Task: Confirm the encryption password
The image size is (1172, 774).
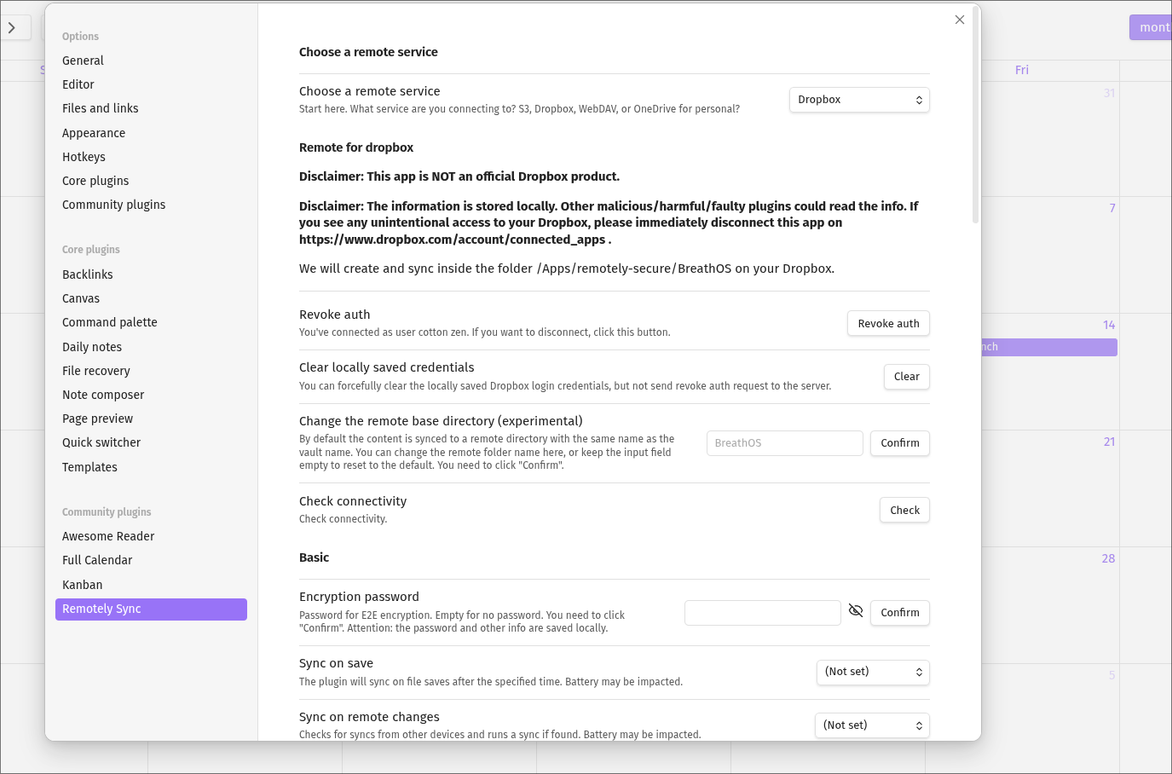Action: tap(899, 613)
